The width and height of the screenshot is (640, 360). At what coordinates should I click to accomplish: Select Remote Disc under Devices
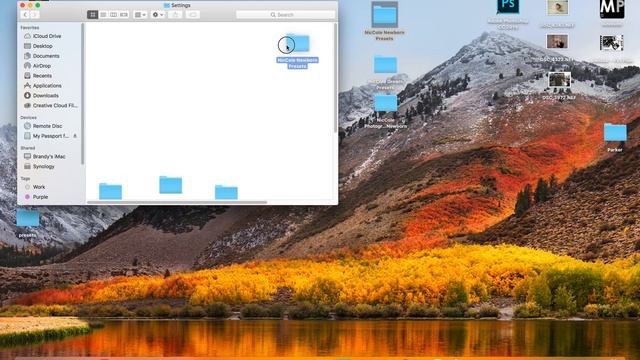pyautogui.click(x=47, y=126)
